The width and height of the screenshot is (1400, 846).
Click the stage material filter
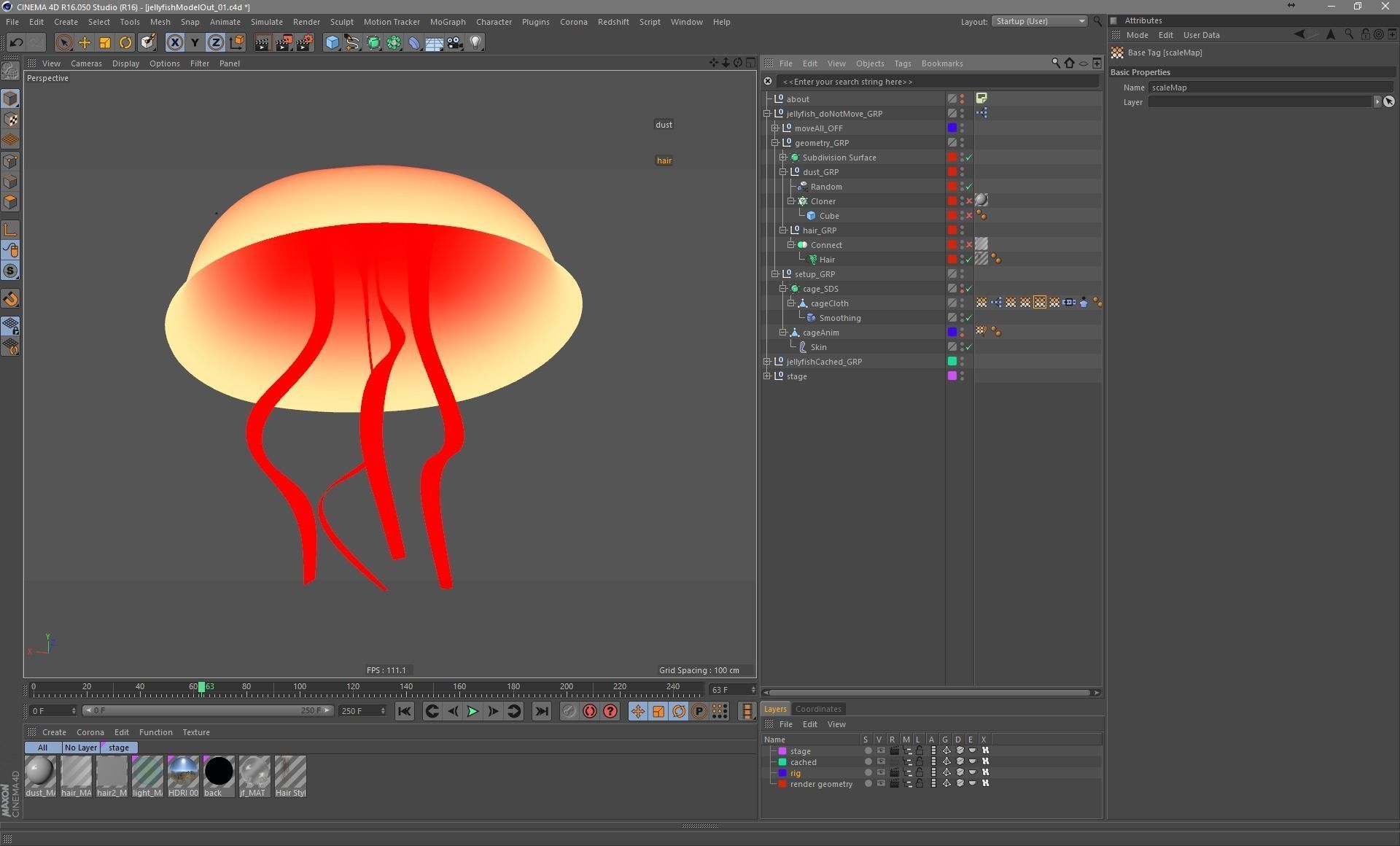coord(119,748)
